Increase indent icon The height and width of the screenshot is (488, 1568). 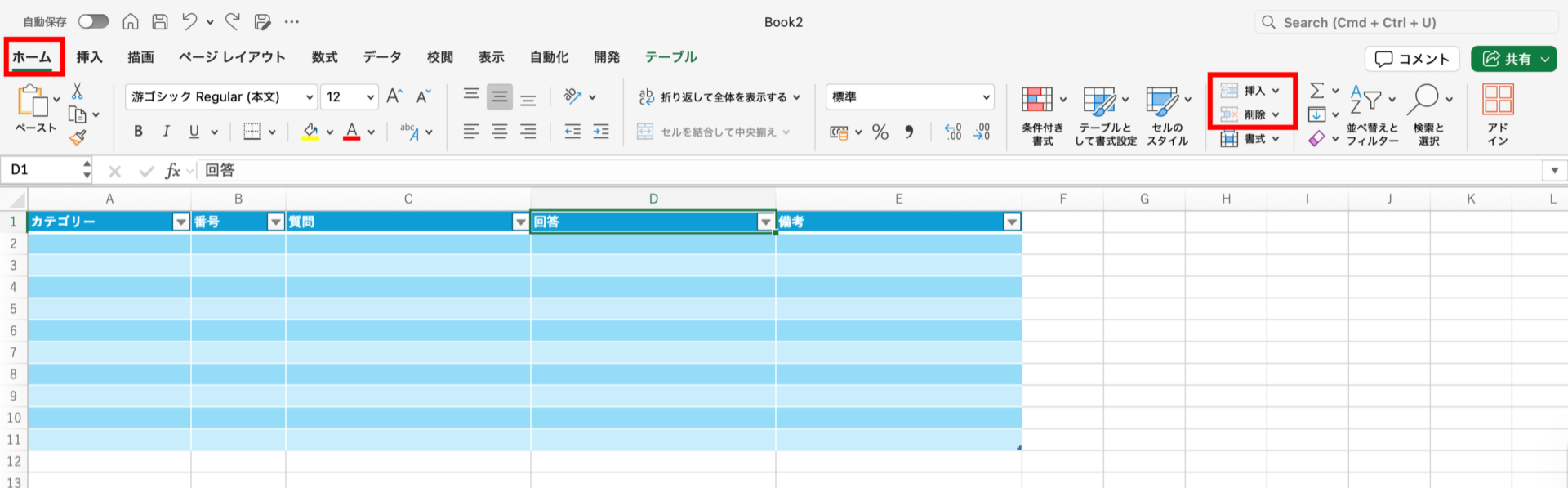point(601,132)
